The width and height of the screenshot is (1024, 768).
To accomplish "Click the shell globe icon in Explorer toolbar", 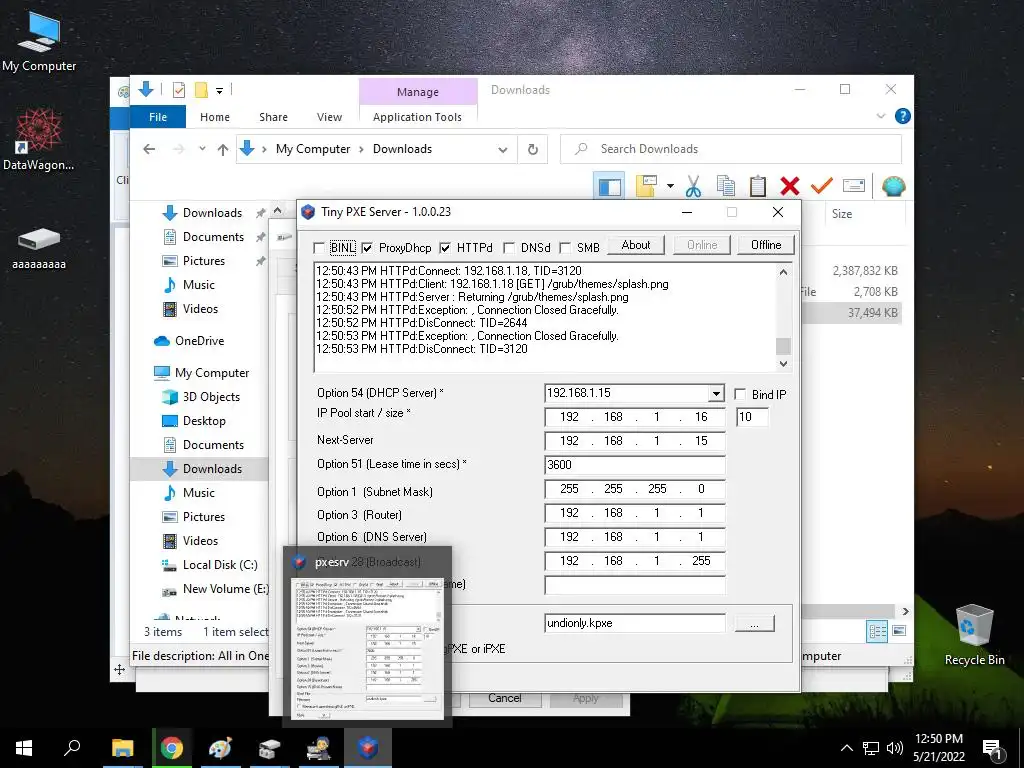I will [893, 187].
